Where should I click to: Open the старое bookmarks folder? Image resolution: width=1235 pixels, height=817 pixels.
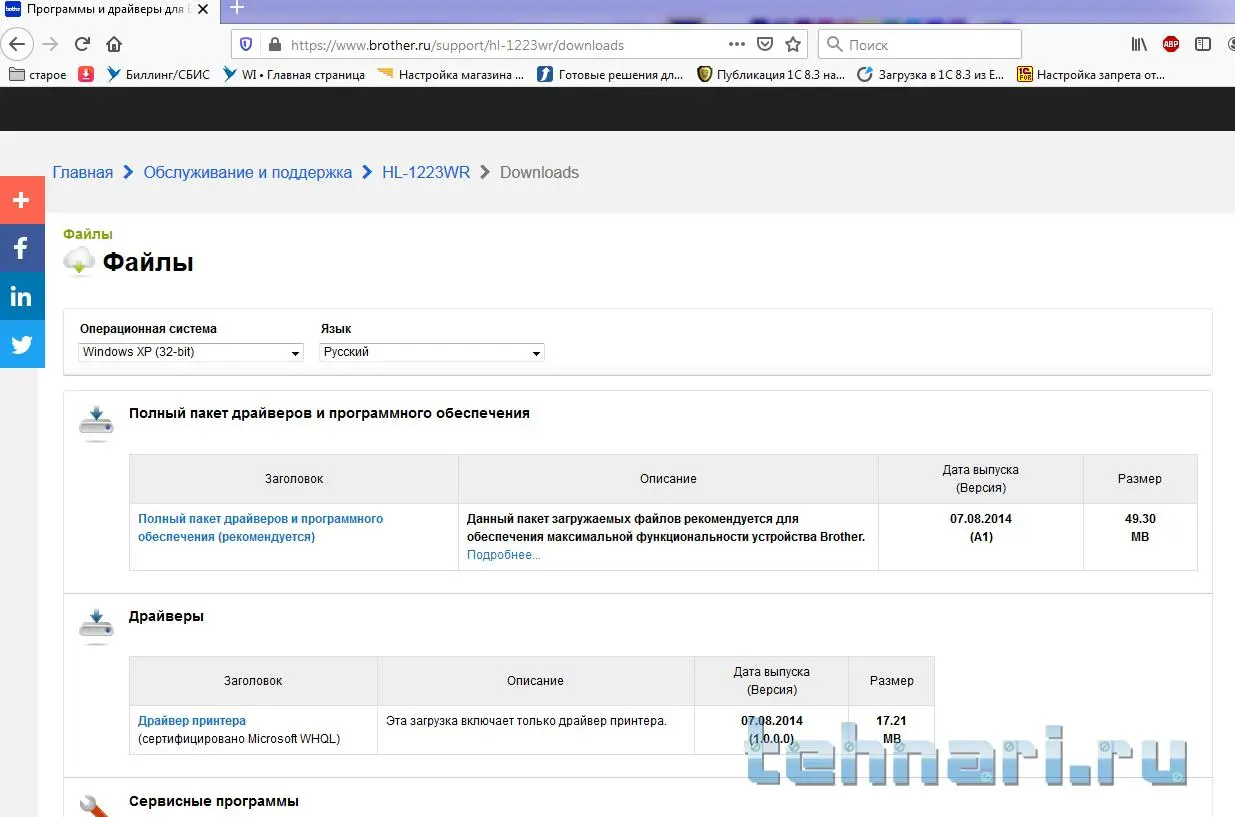(x=37, y=74)
